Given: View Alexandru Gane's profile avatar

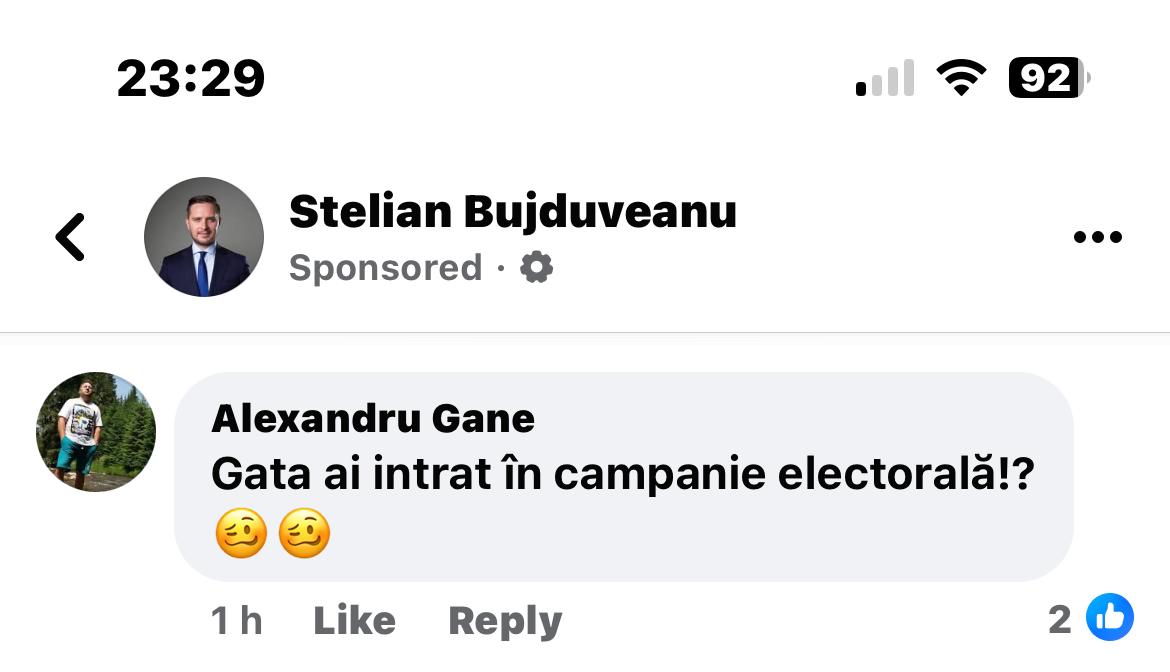Looking at the screenshot, I should [96, 432].
